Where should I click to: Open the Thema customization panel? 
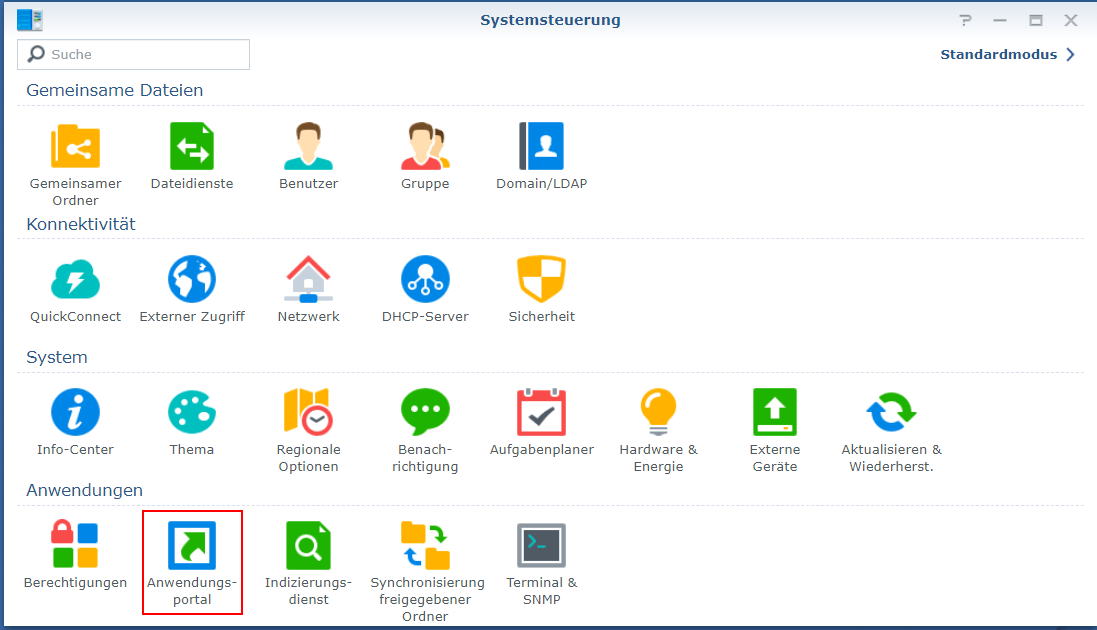pyautogui.click(x=191, y=412)
